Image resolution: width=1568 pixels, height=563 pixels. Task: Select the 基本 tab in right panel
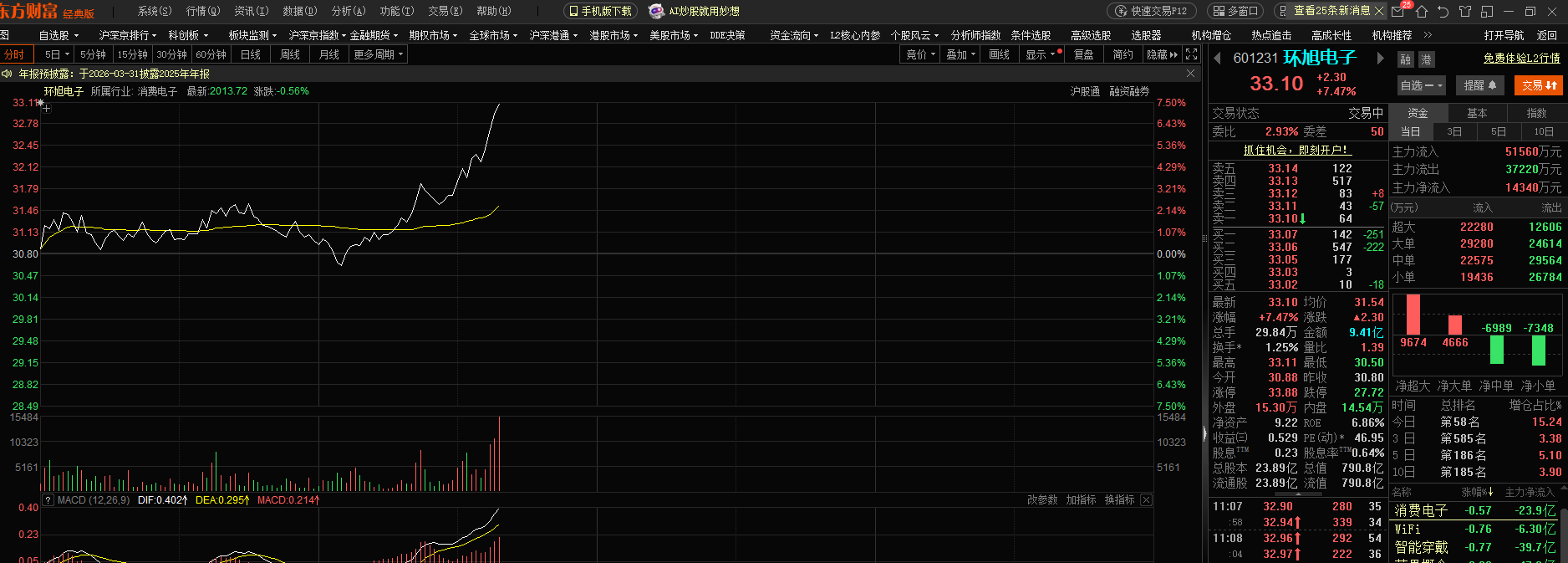pyautogui.click(x=1477, y=113)
